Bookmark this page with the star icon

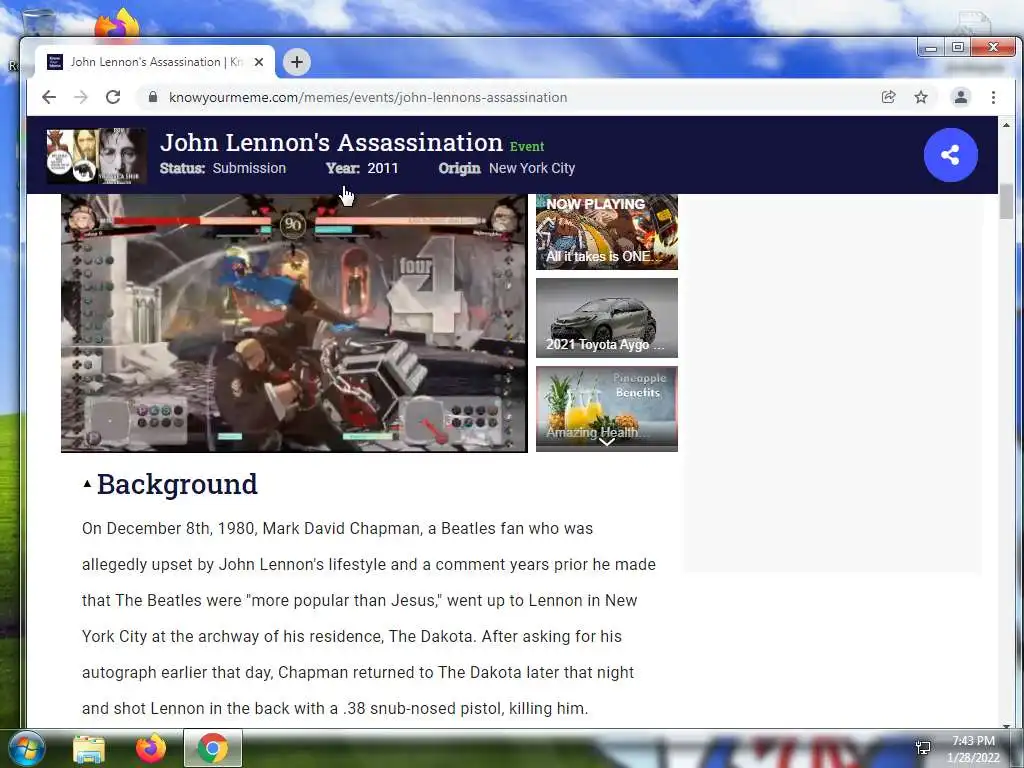pos(921,97)
